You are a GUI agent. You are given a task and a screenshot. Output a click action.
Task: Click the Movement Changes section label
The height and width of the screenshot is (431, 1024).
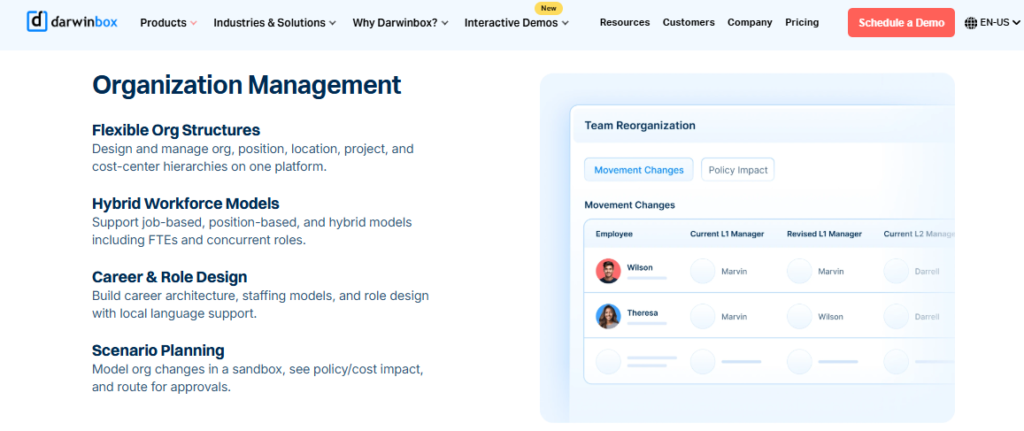click(x=630, y=205)
